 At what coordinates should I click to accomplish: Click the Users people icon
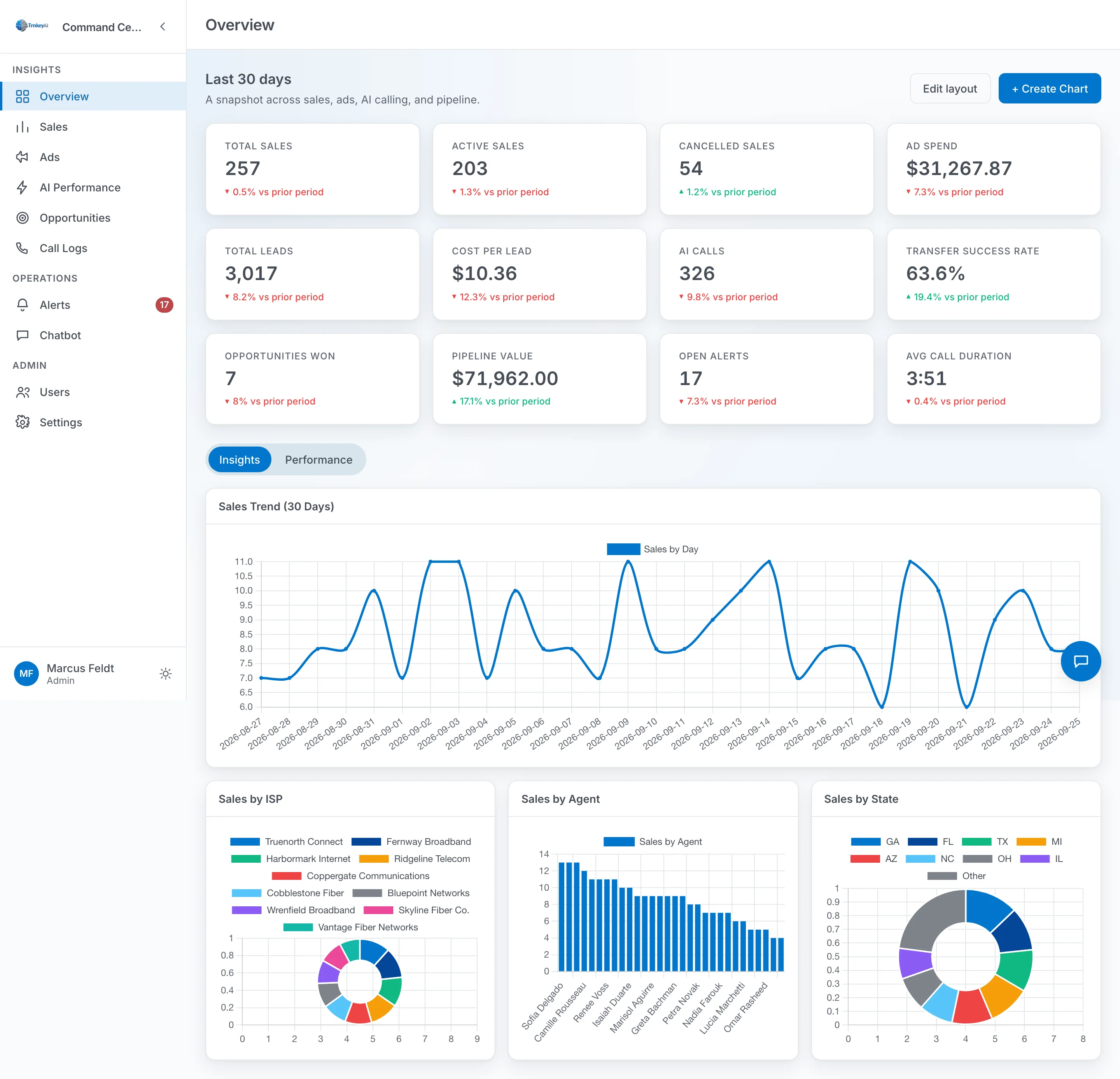click(22, 392)
